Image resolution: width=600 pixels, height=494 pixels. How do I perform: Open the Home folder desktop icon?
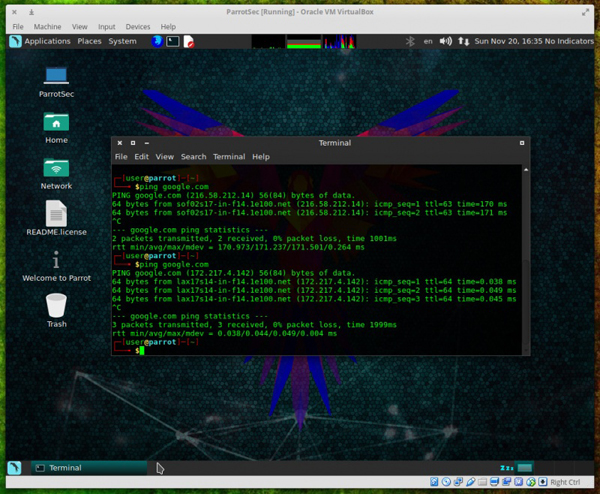click(x=56, y=123)
